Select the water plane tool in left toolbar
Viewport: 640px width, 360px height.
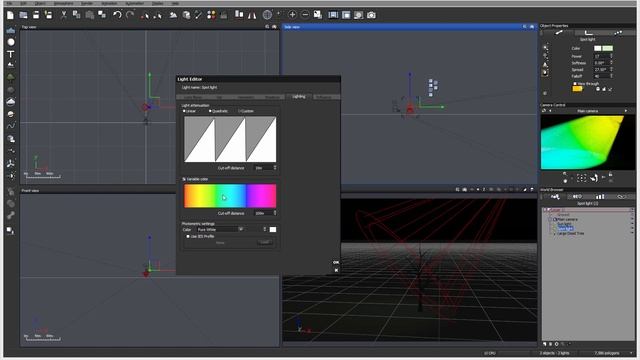pyautogui.click(x=11, y=31)
